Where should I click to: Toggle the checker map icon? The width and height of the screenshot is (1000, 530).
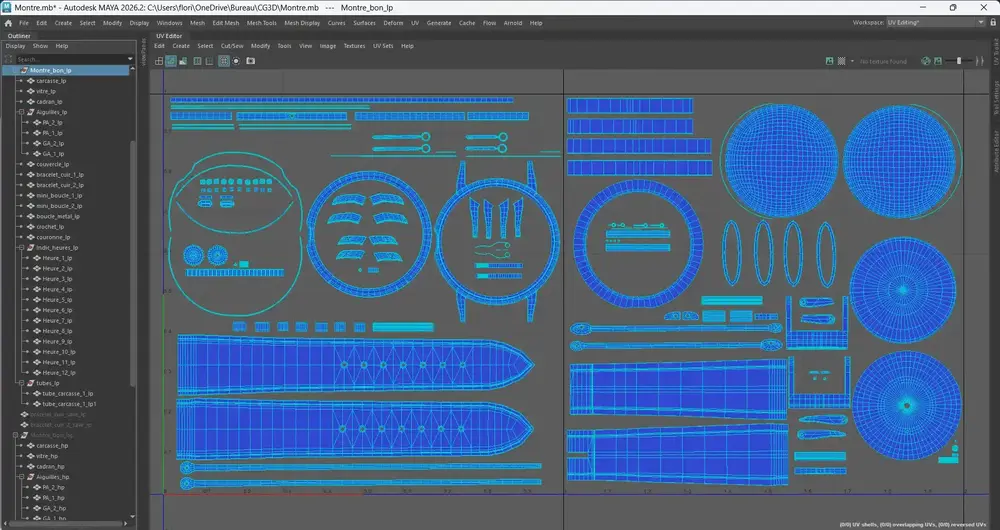pos(841,61)
